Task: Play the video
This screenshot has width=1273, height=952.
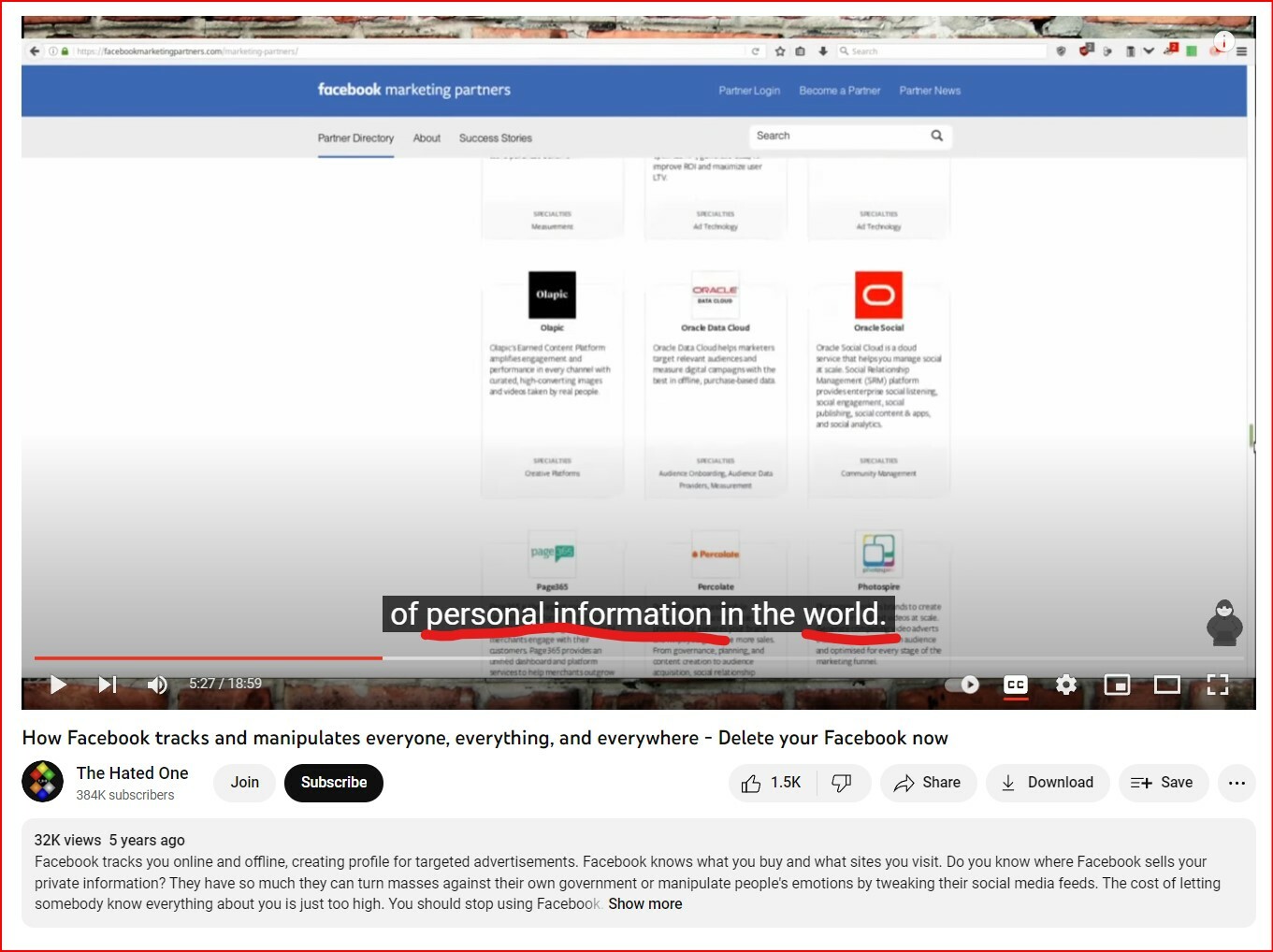Action: click(58, 685)
